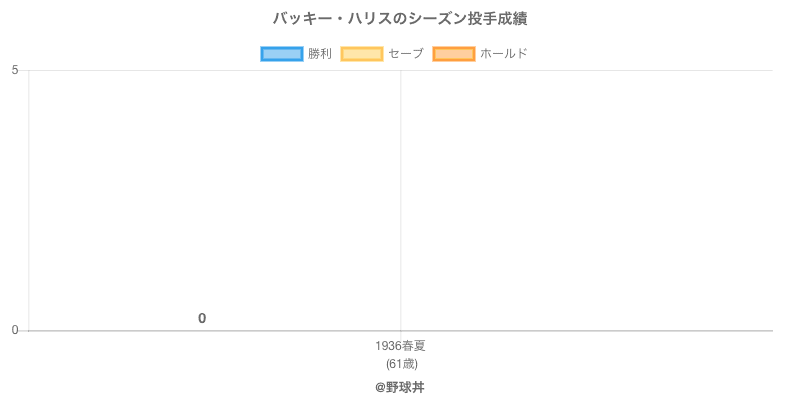800x400 pixels.
Task: Click the x-axis baseline at value 0
Action: click(600, 330)
